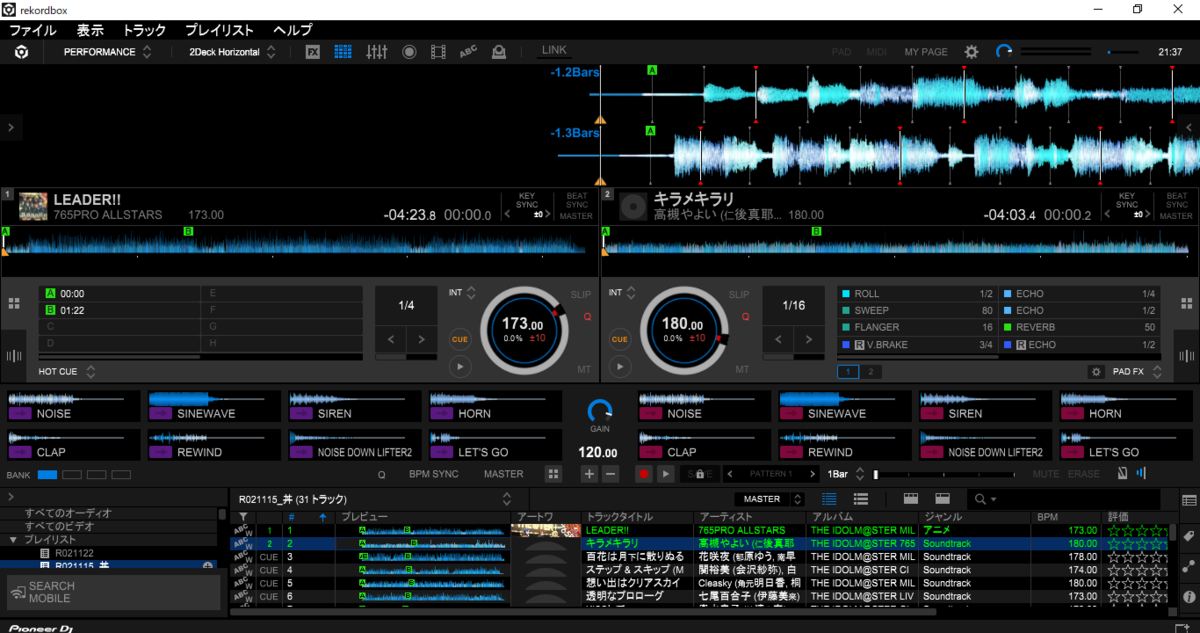This screenshot has height=633, width=1200.
Task: Toggle SLIP on deck 1
Action: 581,294
